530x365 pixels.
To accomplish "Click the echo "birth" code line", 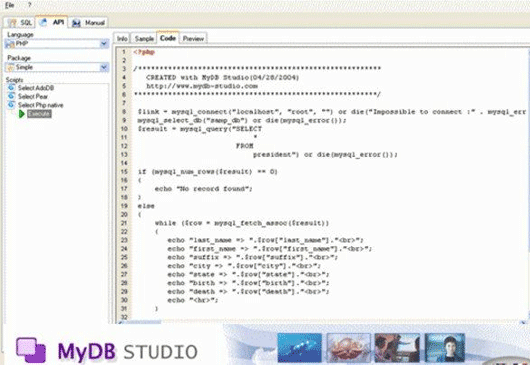I will tap(248, 283).
